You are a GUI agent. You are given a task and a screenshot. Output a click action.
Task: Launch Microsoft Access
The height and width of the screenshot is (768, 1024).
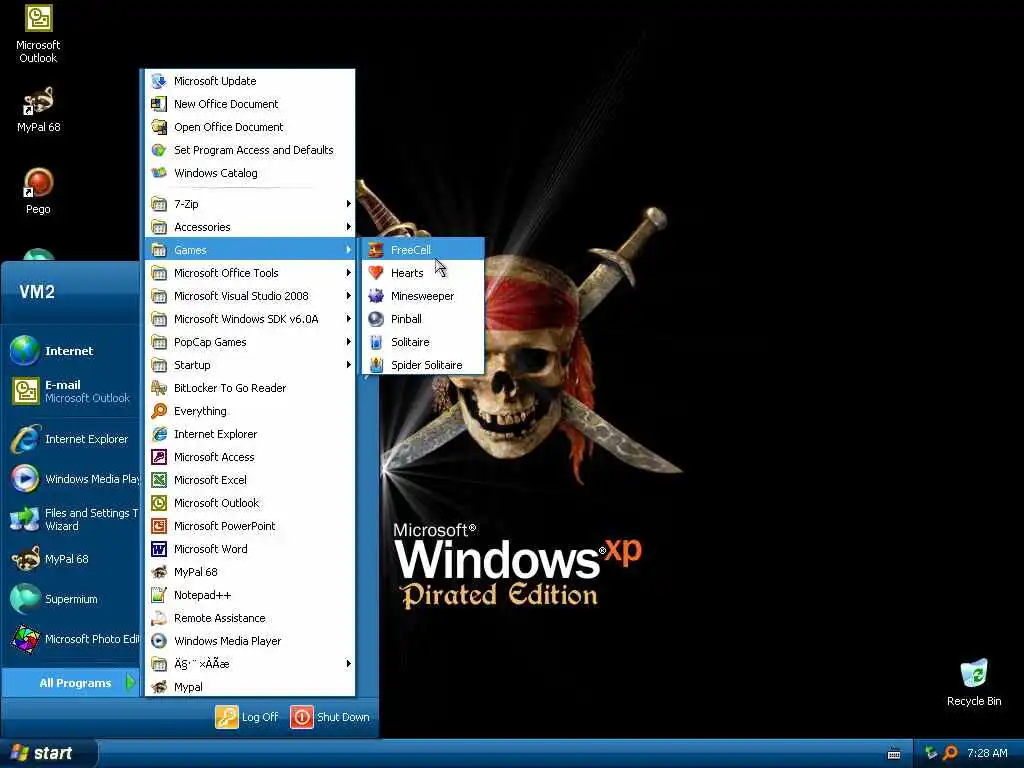250,457
